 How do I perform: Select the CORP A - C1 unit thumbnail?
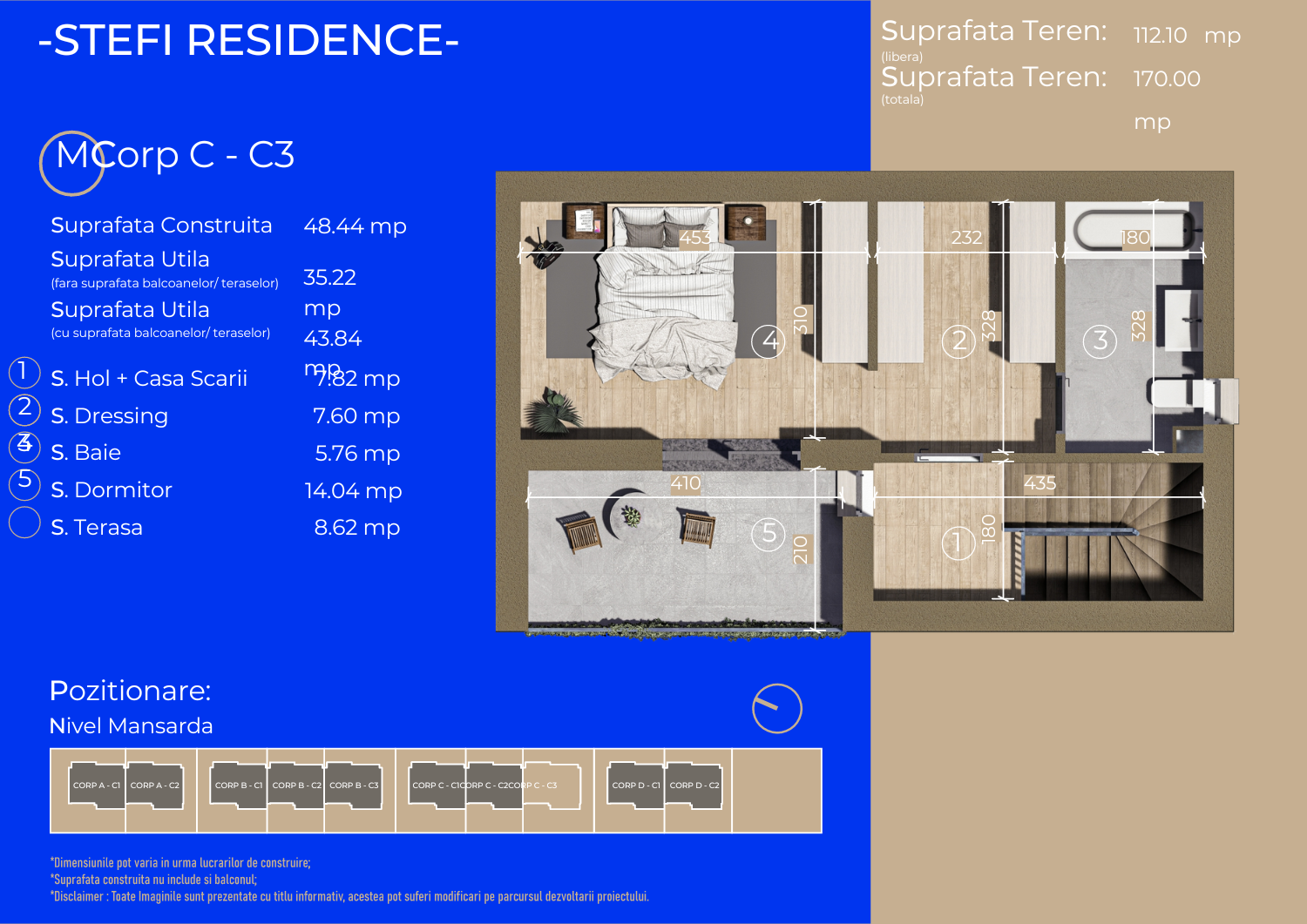coord(97,786)
